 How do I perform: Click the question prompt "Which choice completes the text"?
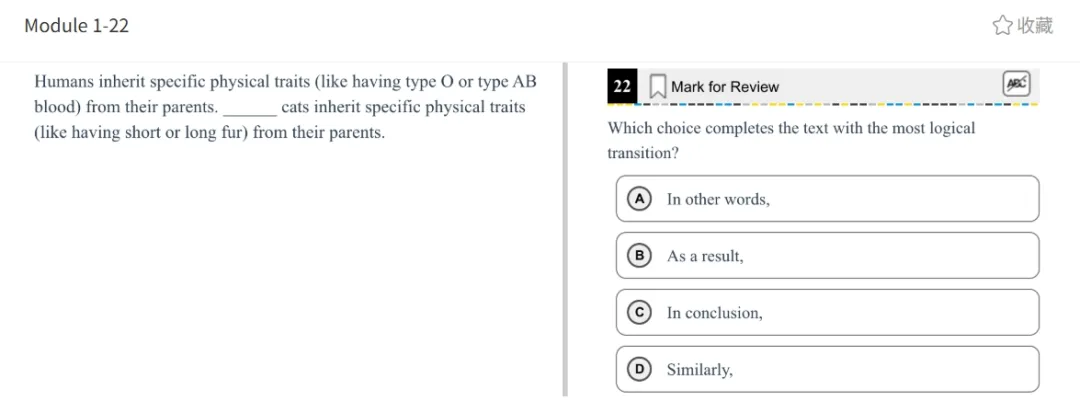coord(790,129)
